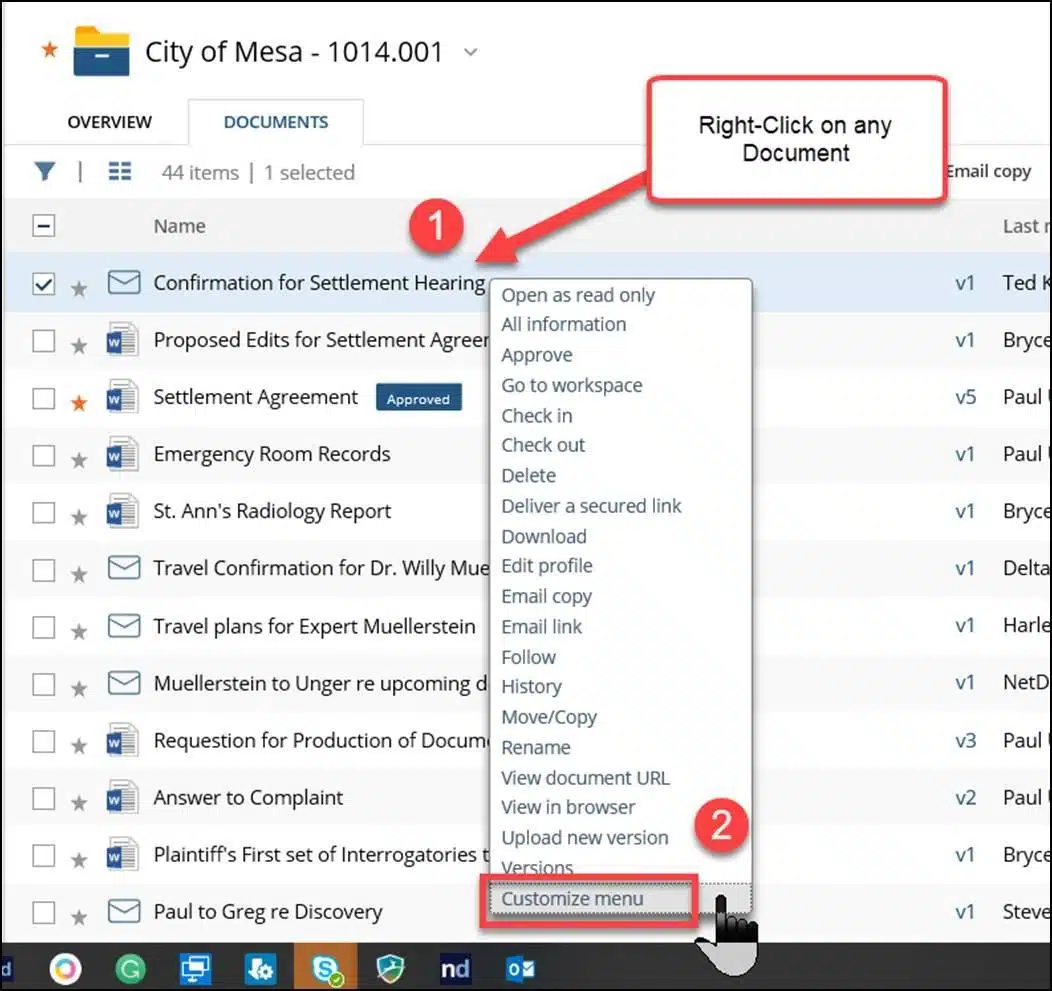The width and height of the screenshot is (1052, 991).
Task: Select Approve in the context menu
Action: [537, 355]
